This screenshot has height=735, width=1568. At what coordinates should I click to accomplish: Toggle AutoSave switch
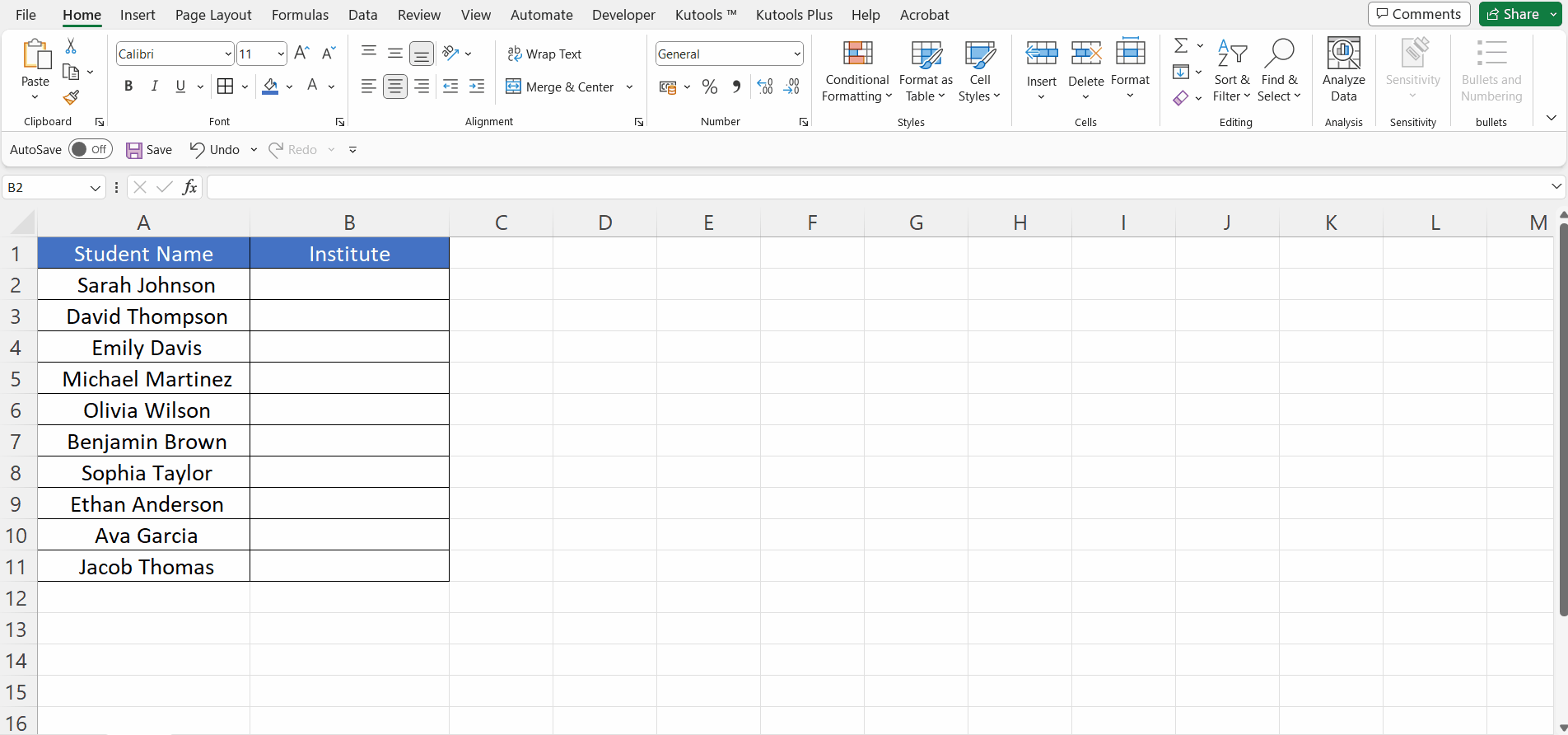tap(91, 149)
